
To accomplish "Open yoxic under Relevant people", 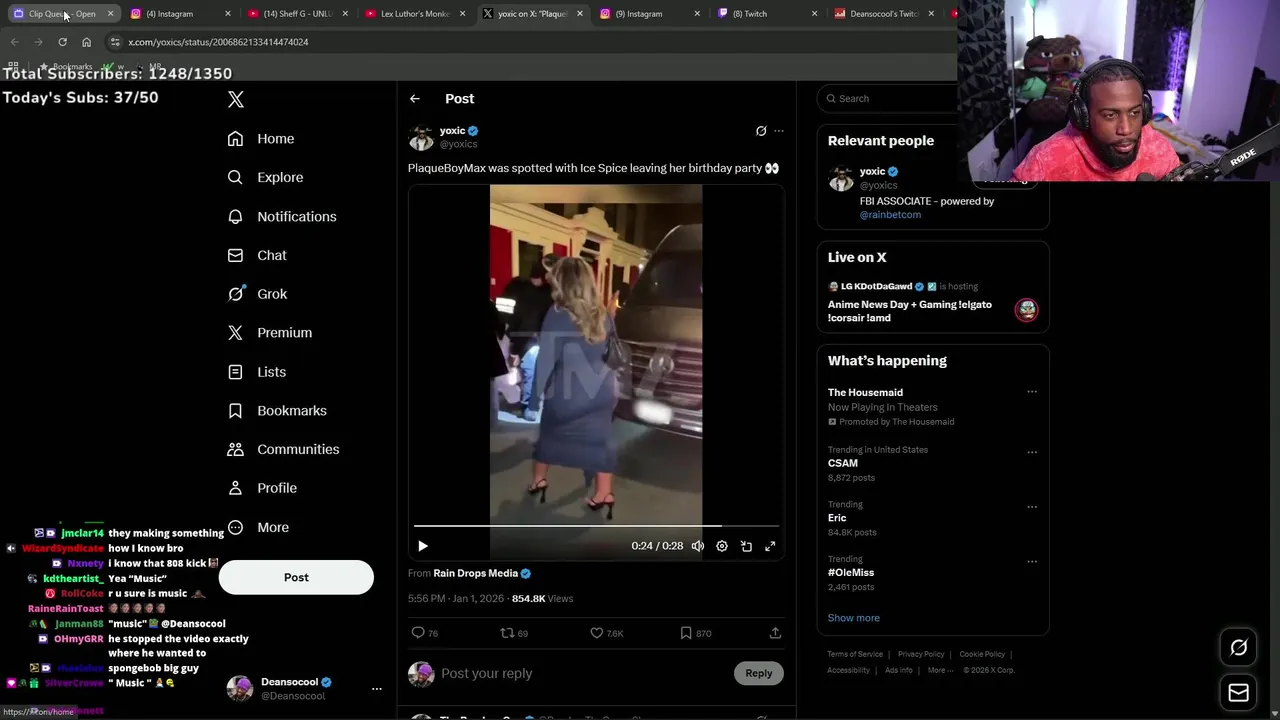I will pyautogui.click(x=872, y=171).
